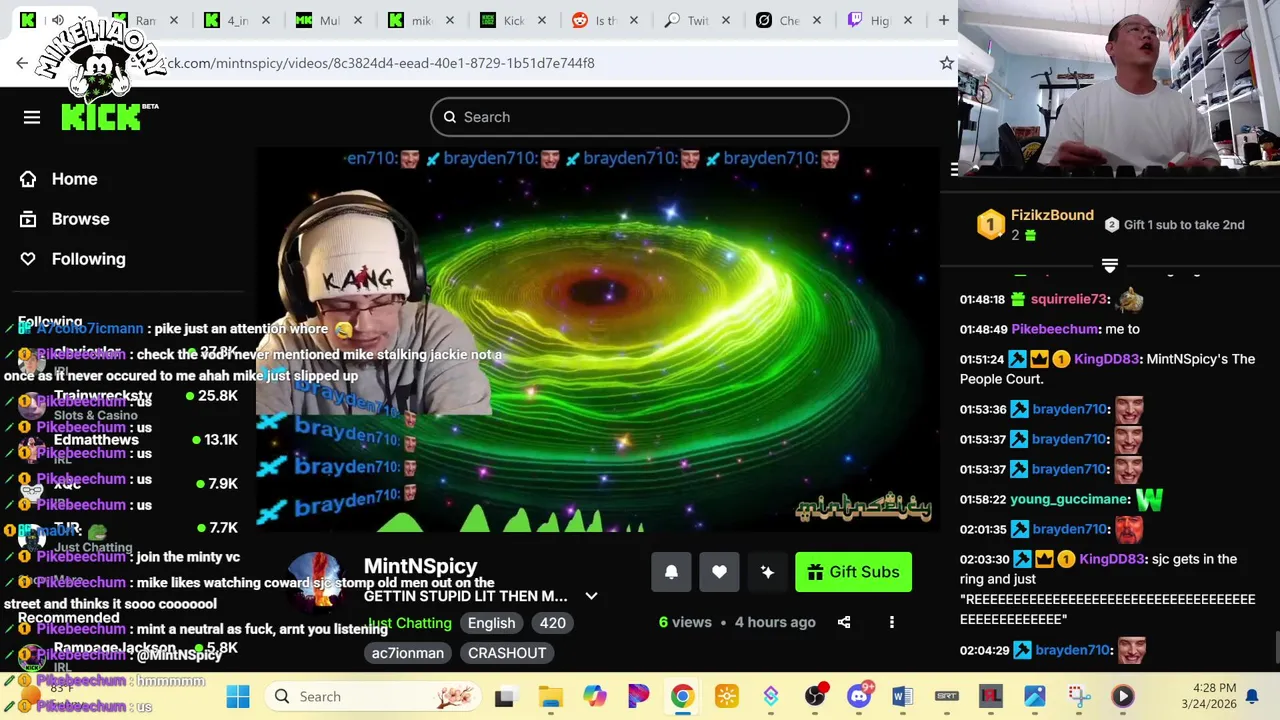Open FizikzBound's leaderboard entry
1280x720 pixels.
point(1036,225)
